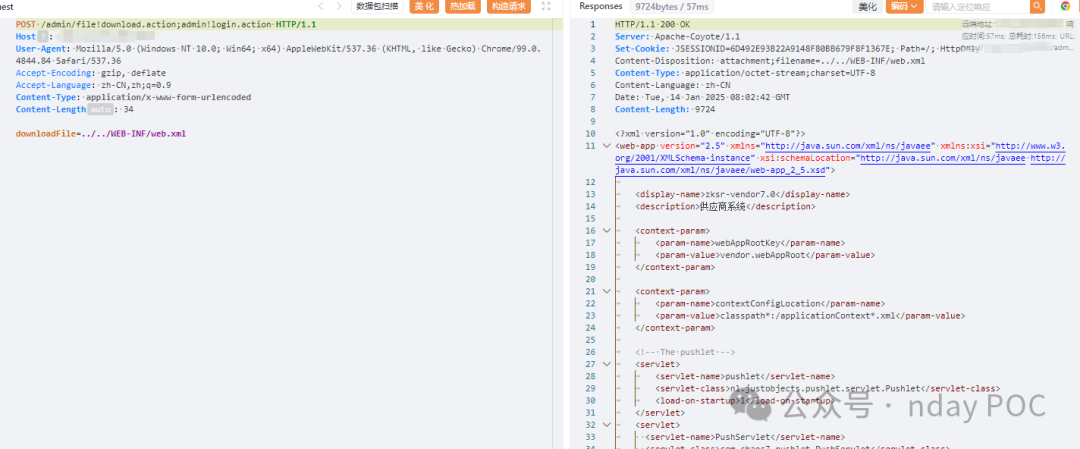Click the param-name webAppRootKey line
Viewport: 1080px width, 449px height.
(x=750, y=243)
